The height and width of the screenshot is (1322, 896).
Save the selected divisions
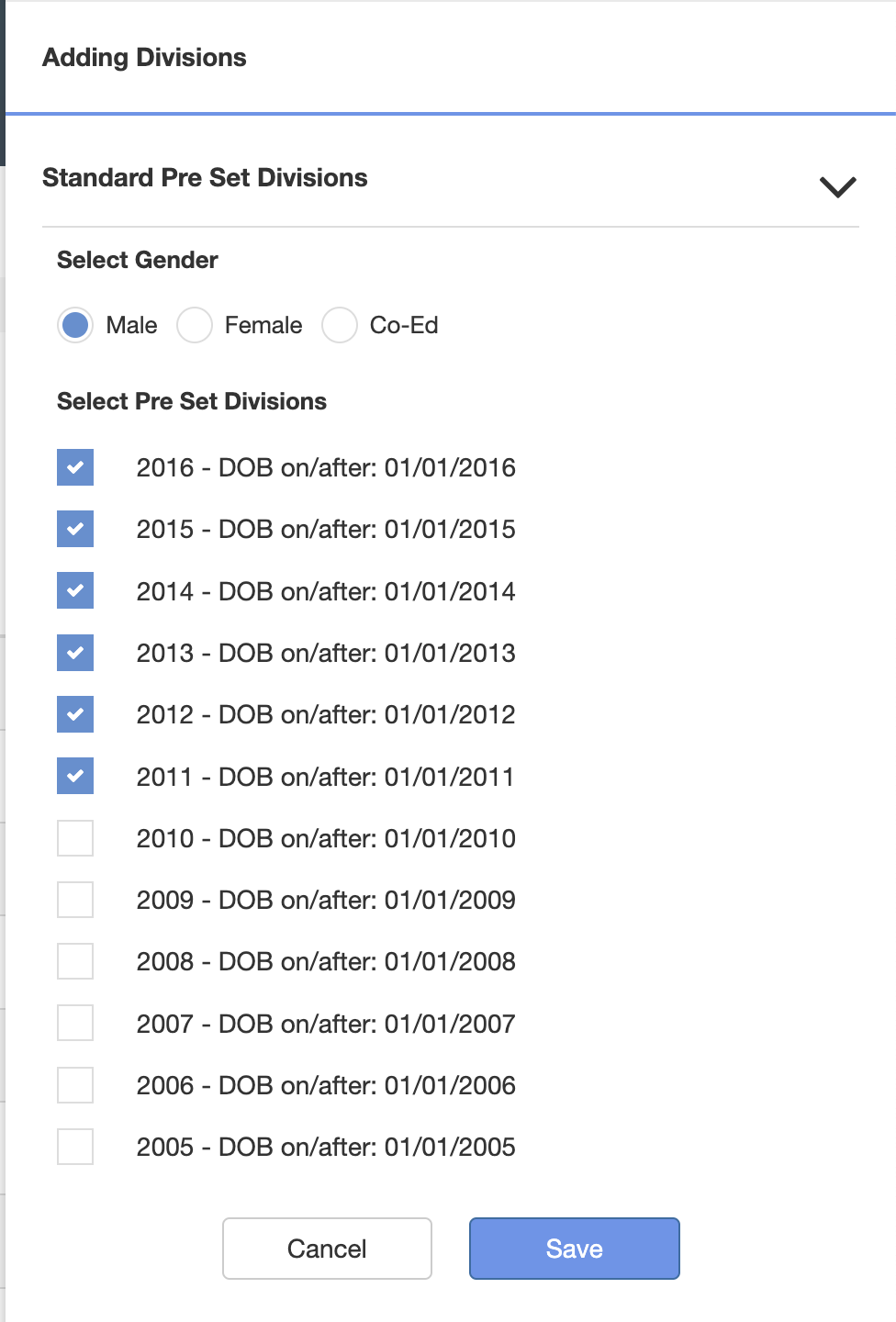575,1249
